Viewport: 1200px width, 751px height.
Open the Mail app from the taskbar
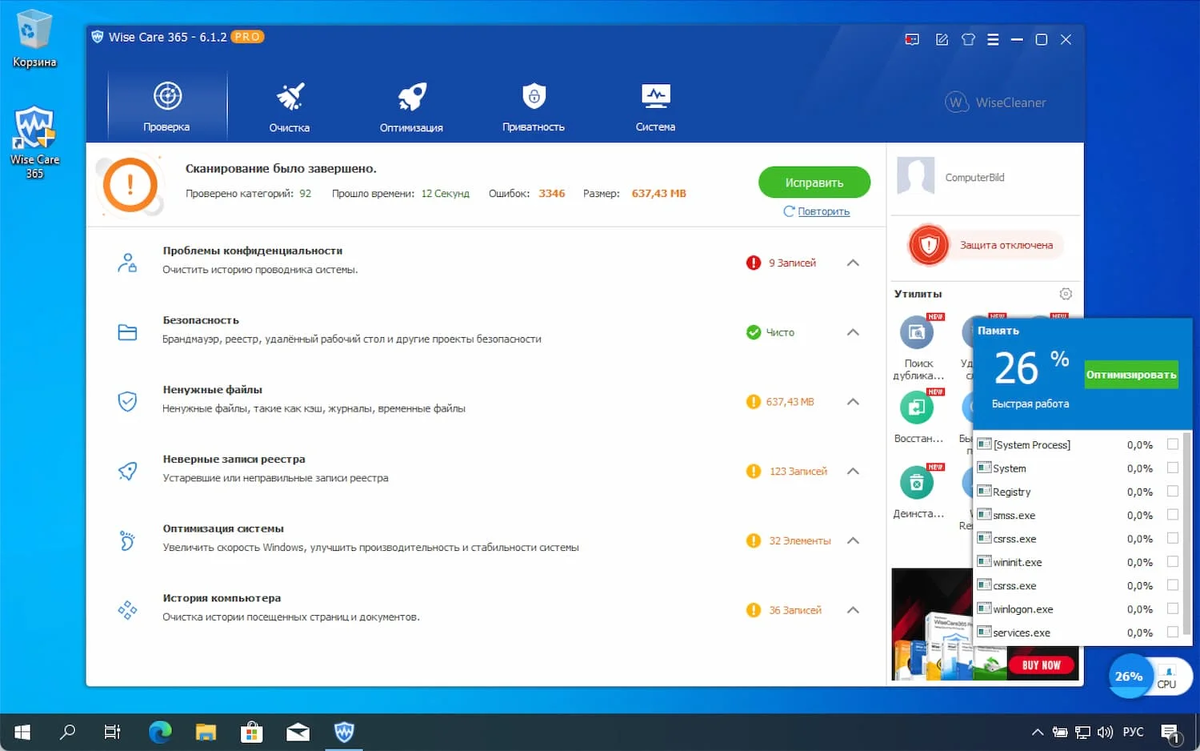[297, 732]
